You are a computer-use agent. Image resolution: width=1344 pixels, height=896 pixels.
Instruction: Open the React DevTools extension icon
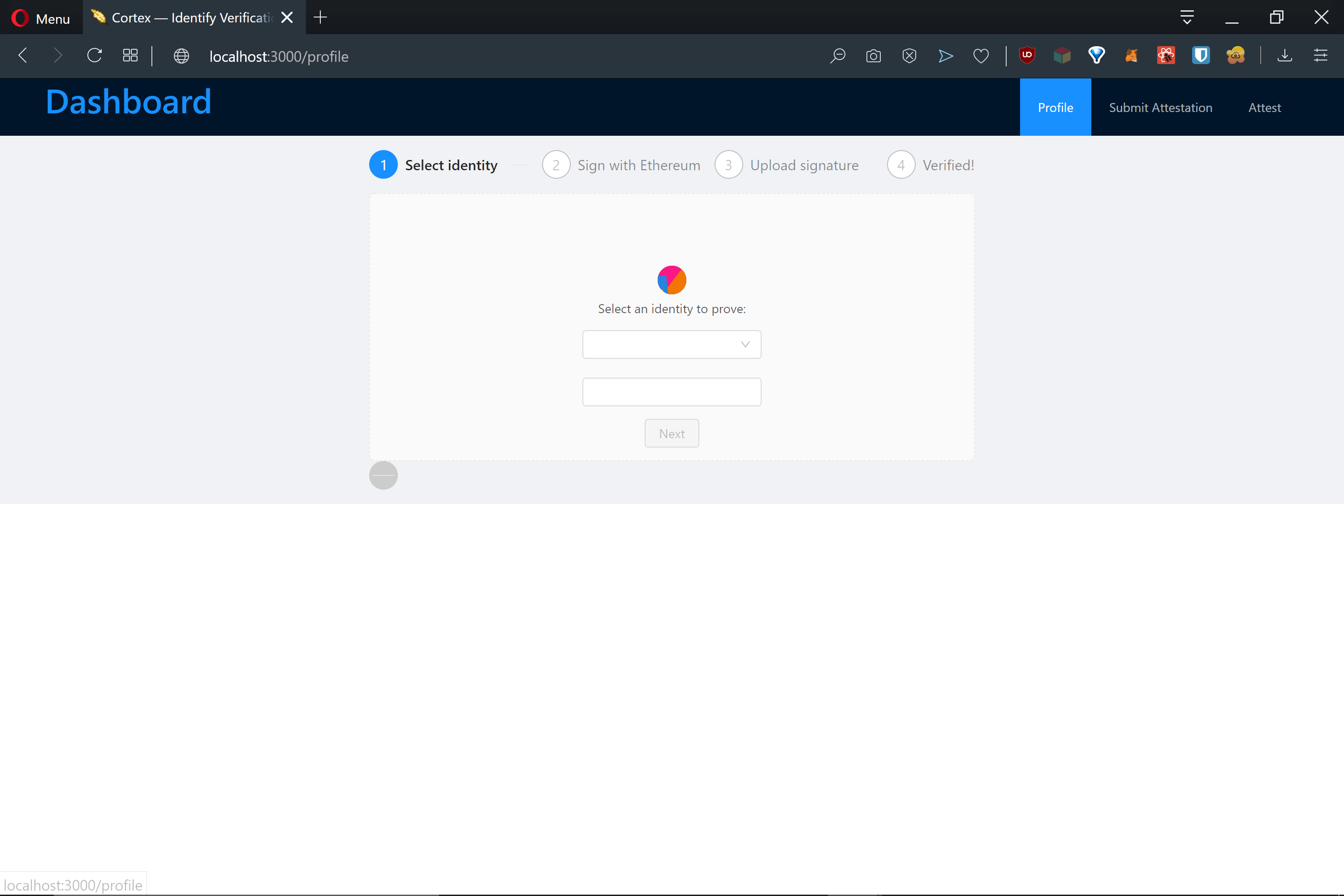[x=1166, y=56]
